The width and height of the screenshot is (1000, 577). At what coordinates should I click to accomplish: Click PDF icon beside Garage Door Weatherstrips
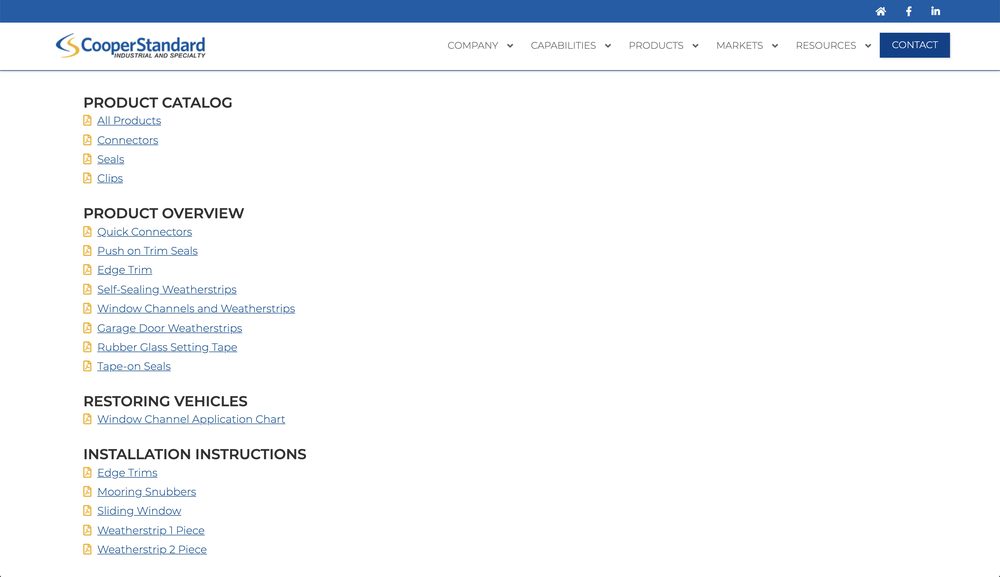click(x=87, y=328)
